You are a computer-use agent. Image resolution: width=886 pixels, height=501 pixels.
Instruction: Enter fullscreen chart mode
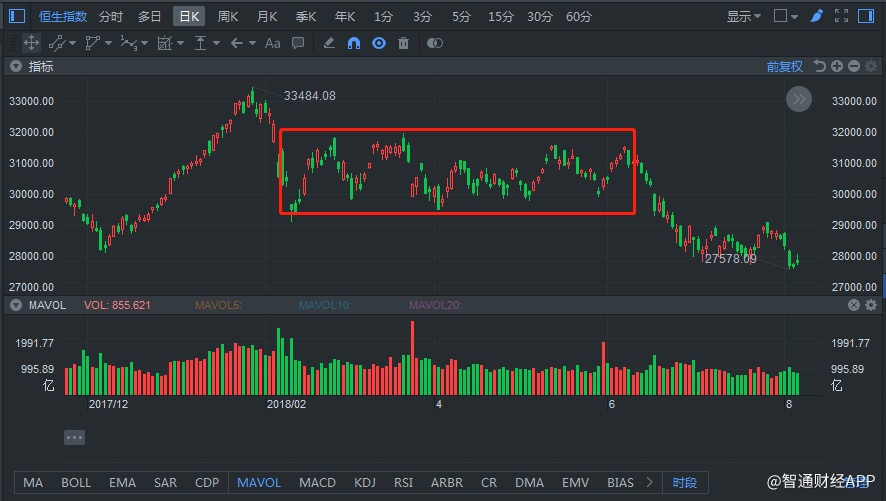pos(840,16)
